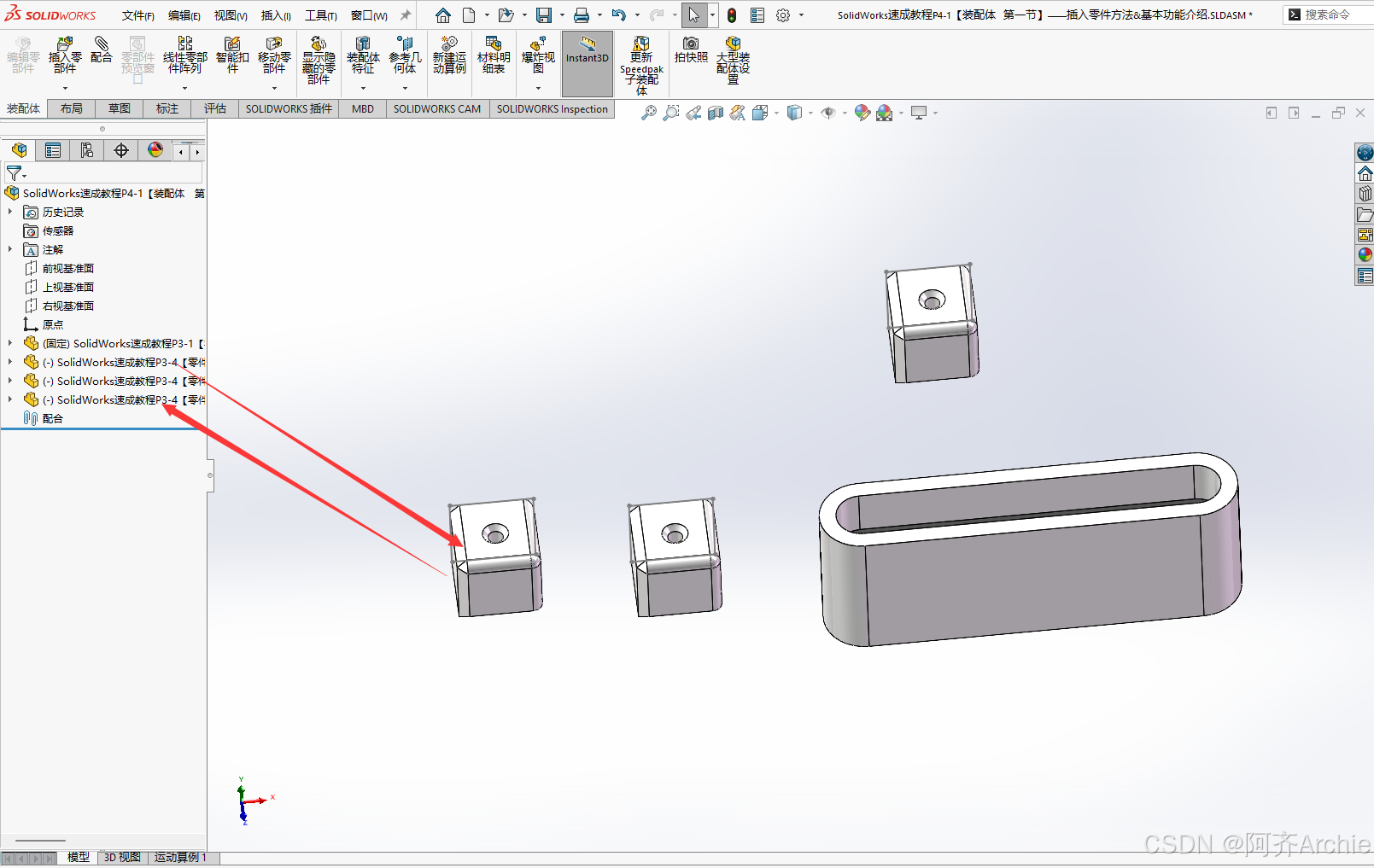Switch to the 评估 (Evaluate) ribbon tab
Image resolution: width=1374 pixels, height=868 pixels.
(215, 108)
